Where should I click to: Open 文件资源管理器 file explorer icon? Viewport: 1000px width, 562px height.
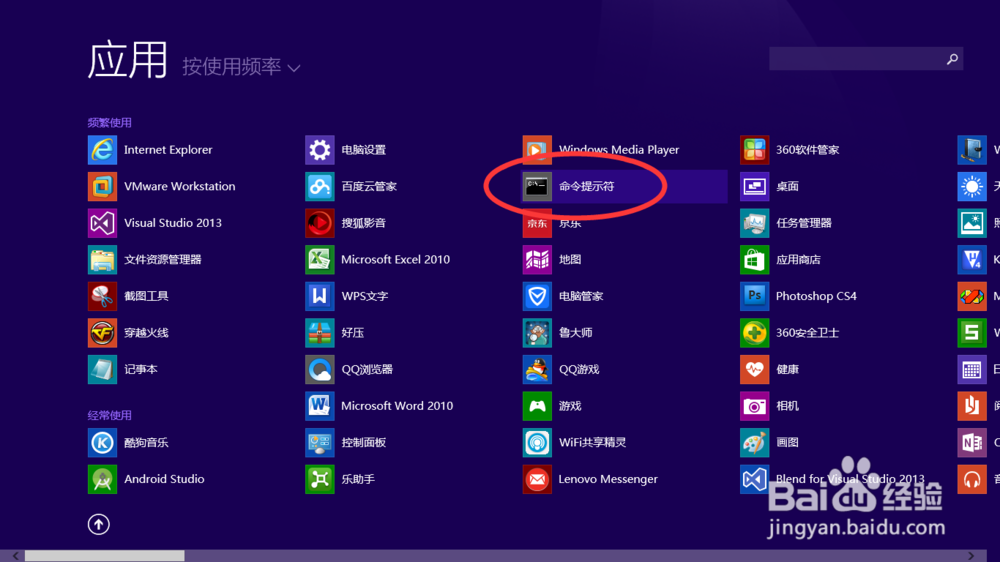click(x=102, y=260)
